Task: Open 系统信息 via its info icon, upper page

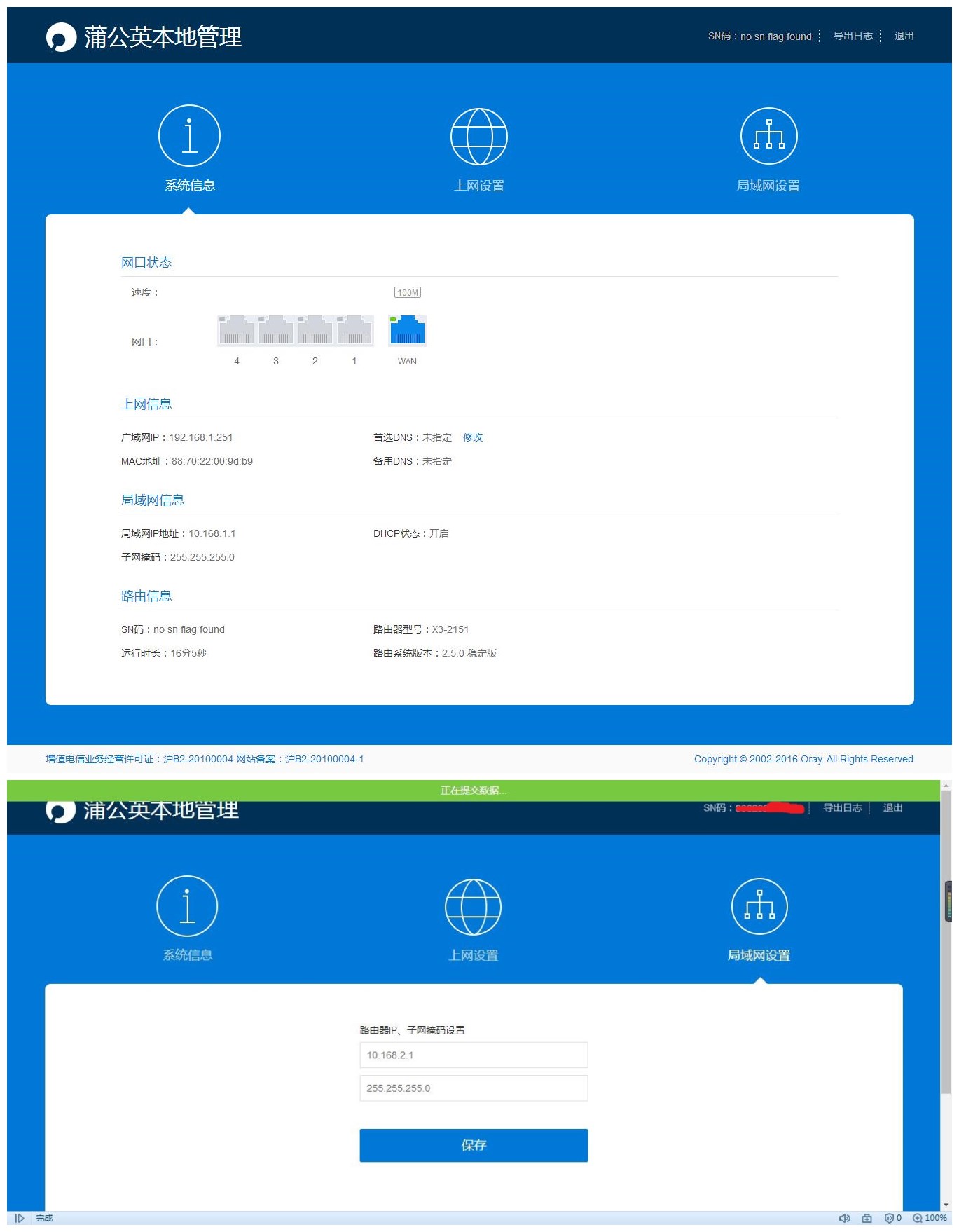Action: tap(189, 135)
